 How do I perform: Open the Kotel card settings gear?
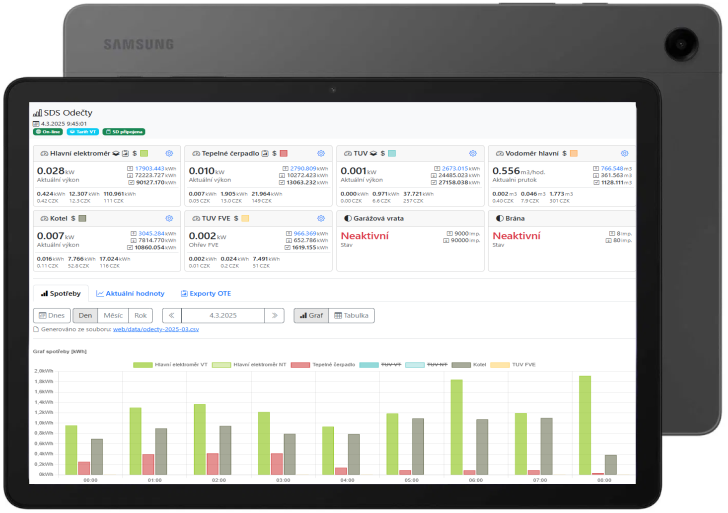tap(169, 217)
